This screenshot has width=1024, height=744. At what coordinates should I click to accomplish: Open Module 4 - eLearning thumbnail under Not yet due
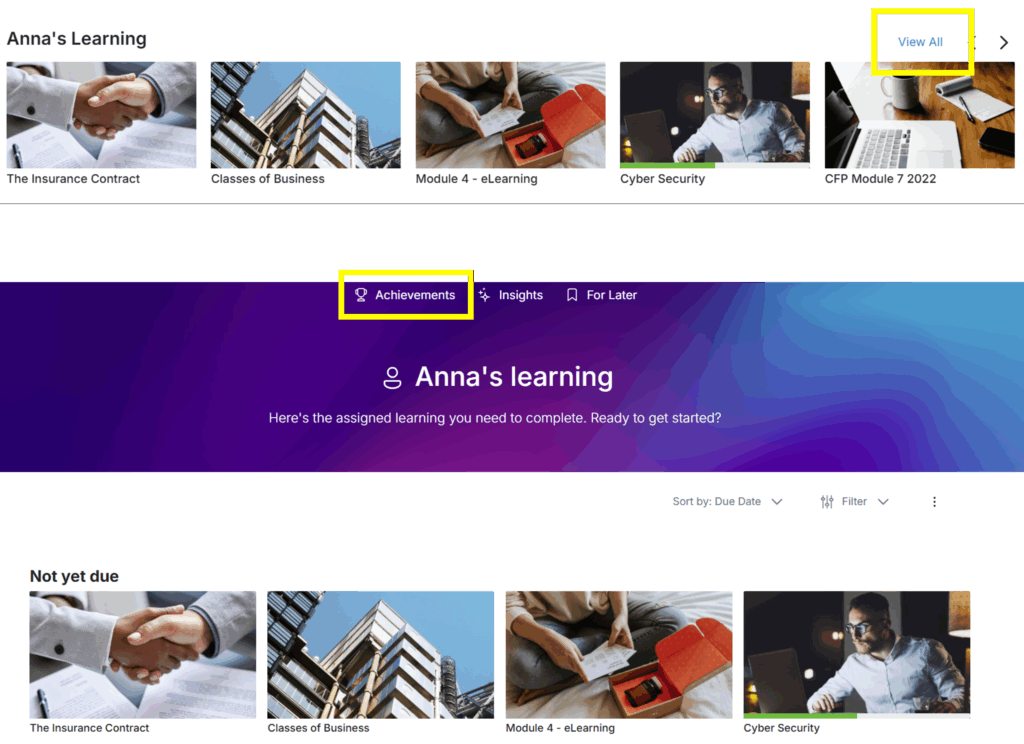[x=618, y=655]
